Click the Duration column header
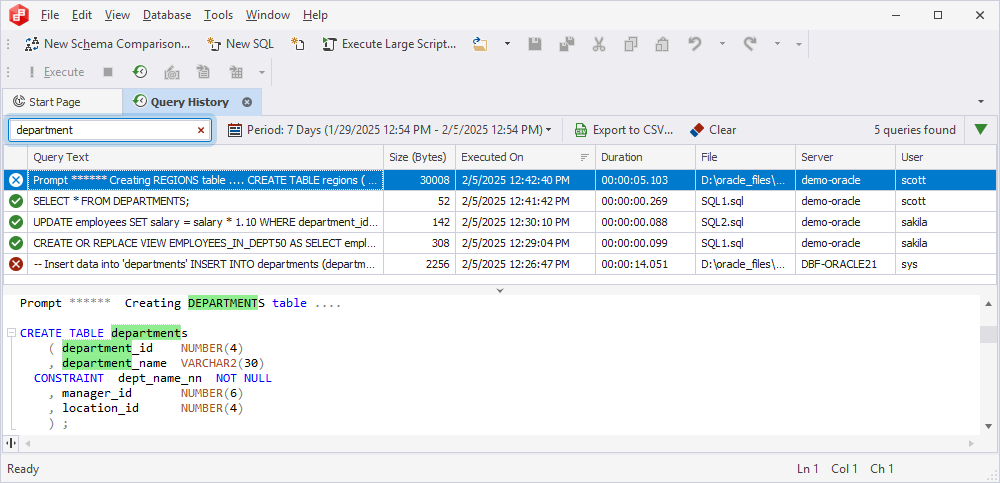This screenshot has height=483, width=1000. click(x=645, y=157)
